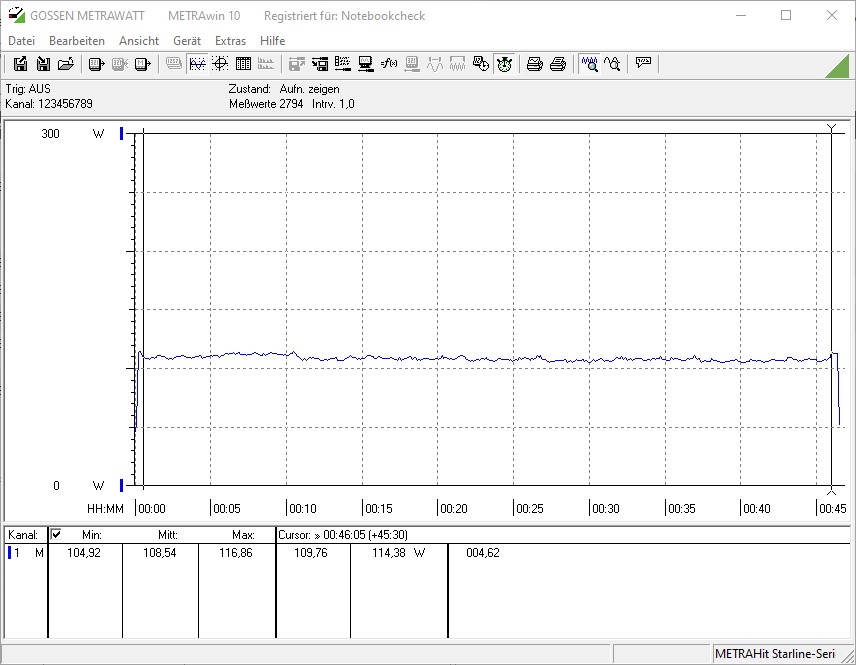Toggle waveform zoom magnifier icon

(590, 64)
